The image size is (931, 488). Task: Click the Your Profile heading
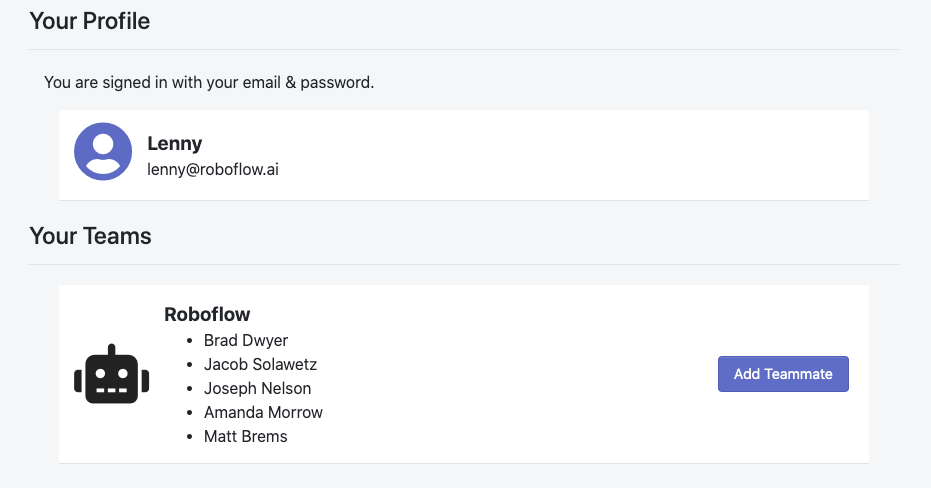coord(90,20)
